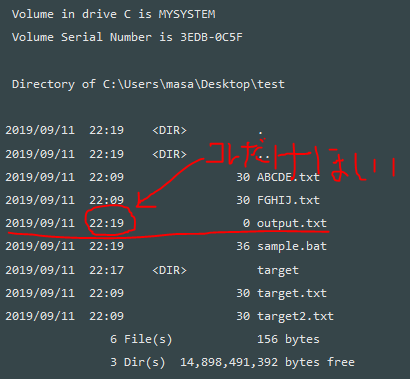The width and height of the screenshot is (410, 379).
Task: Click the 156 bytes total
Action: click(x=288, y=339)
